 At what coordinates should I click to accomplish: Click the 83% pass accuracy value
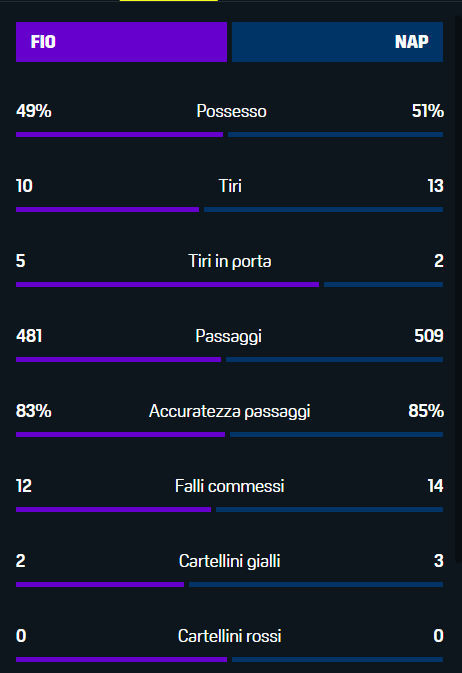point(33,411)
